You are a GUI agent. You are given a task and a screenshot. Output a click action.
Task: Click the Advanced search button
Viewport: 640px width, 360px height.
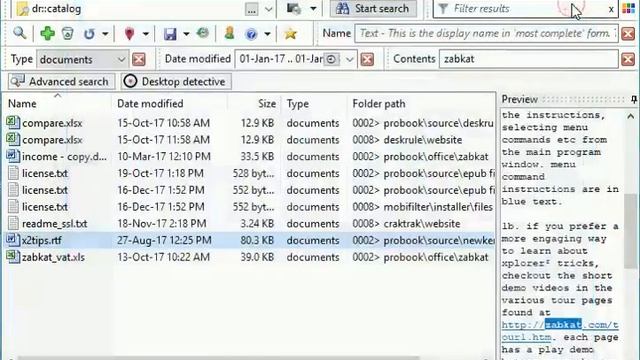(x=62, y=82)
